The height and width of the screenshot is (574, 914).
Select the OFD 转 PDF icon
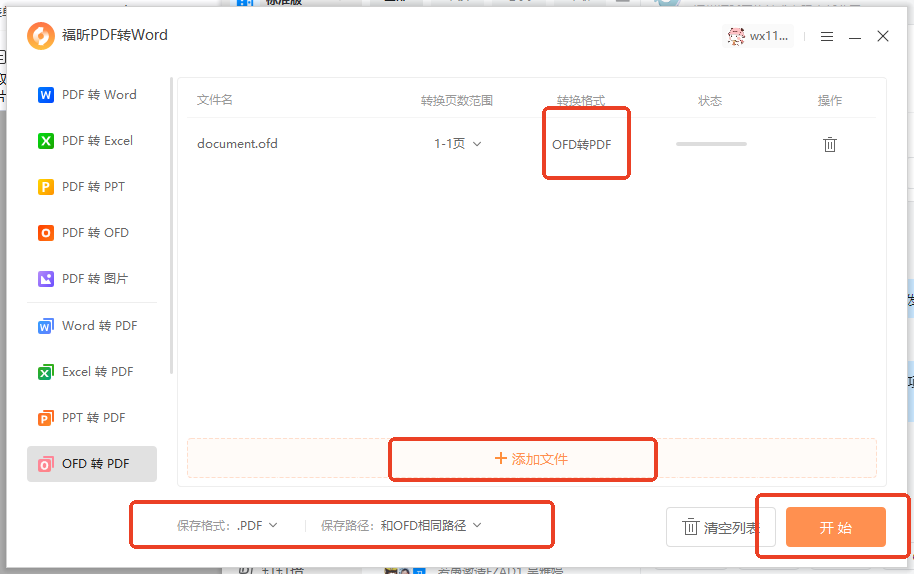[45, 464]
